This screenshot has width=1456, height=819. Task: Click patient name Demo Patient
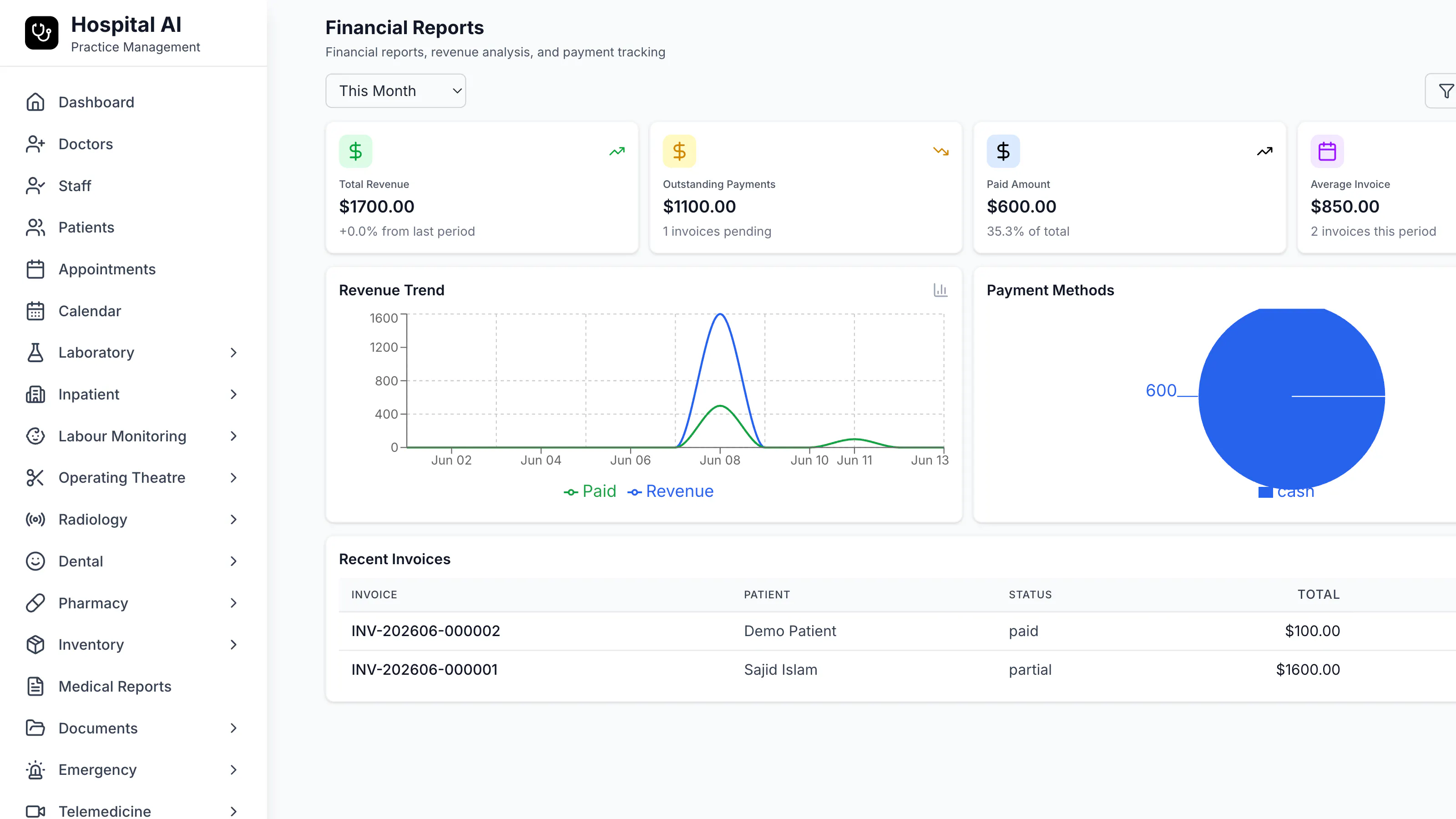(789, 632)
